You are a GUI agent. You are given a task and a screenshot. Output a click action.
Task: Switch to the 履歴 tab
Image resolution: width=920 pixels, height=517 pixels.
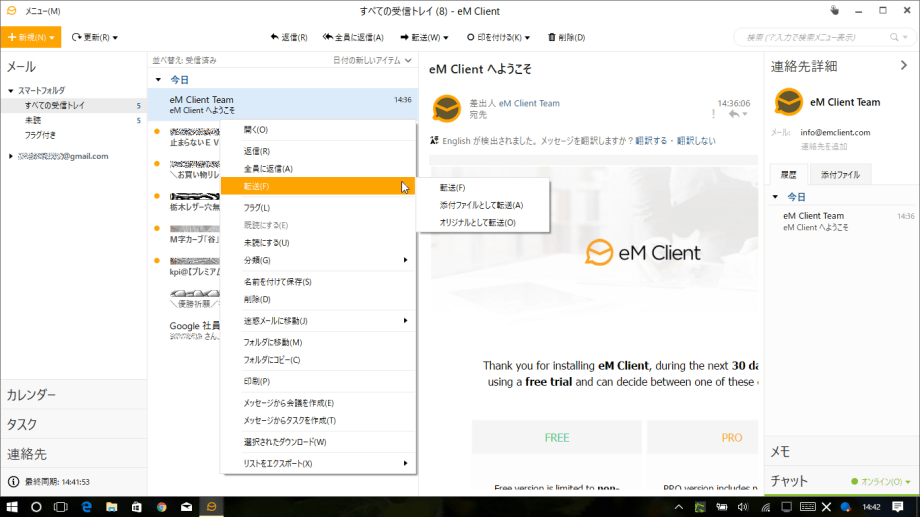[788, 174]
